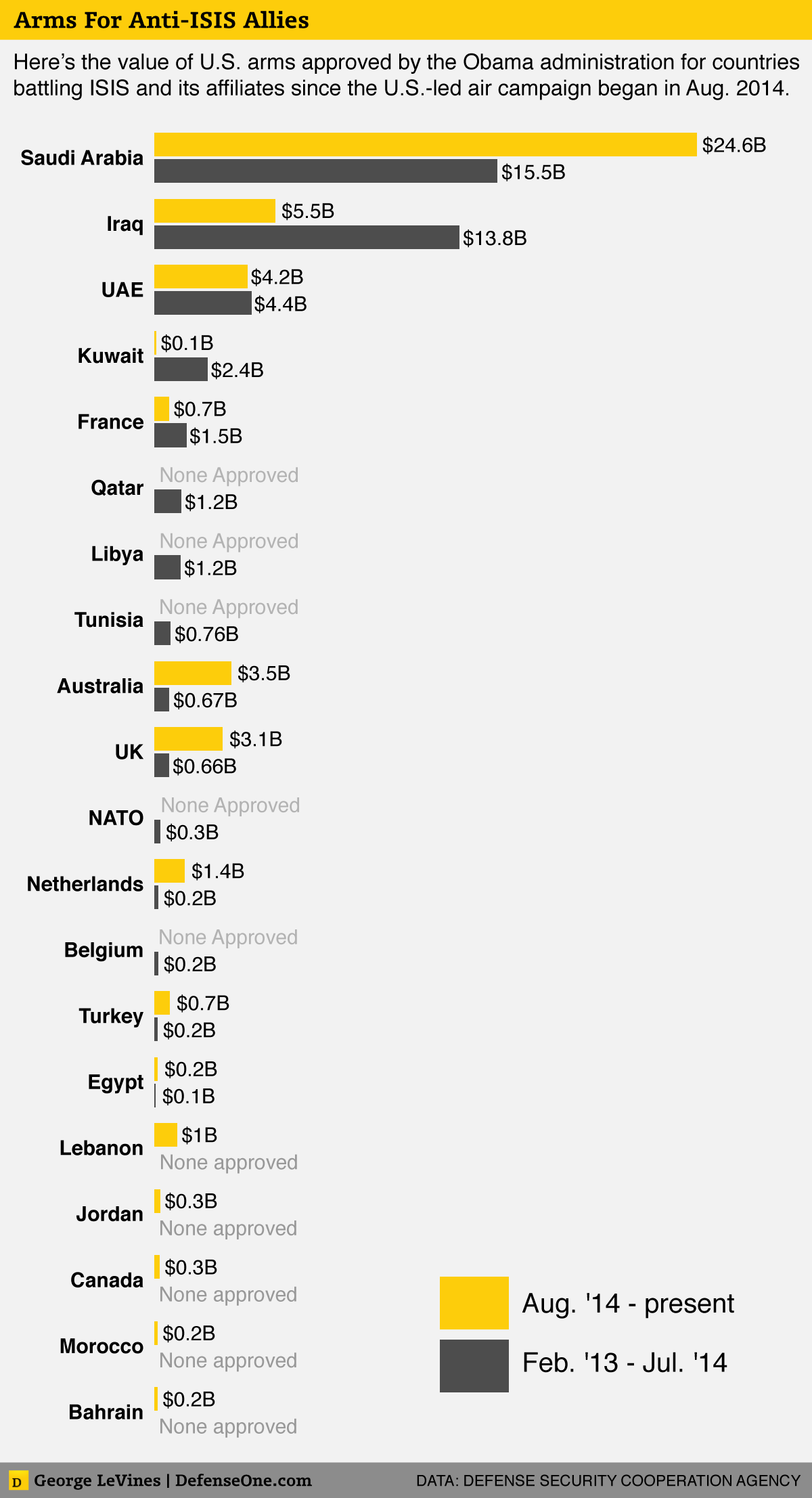The image size is (812, 1498).
Task: Click Kuwait's gray $2.4B bar
Action: (x=181, y=370)
